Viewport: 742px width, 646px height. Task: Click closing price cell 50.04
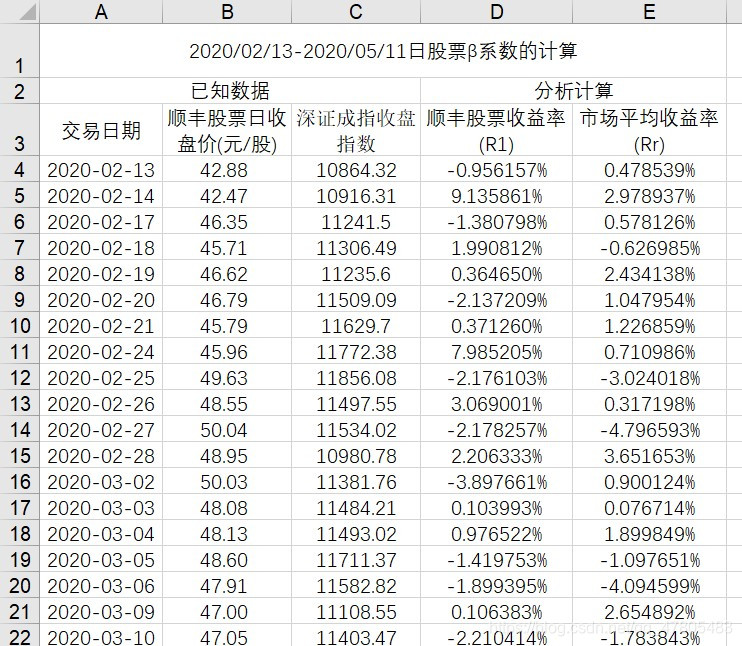(x=227, y=429)
